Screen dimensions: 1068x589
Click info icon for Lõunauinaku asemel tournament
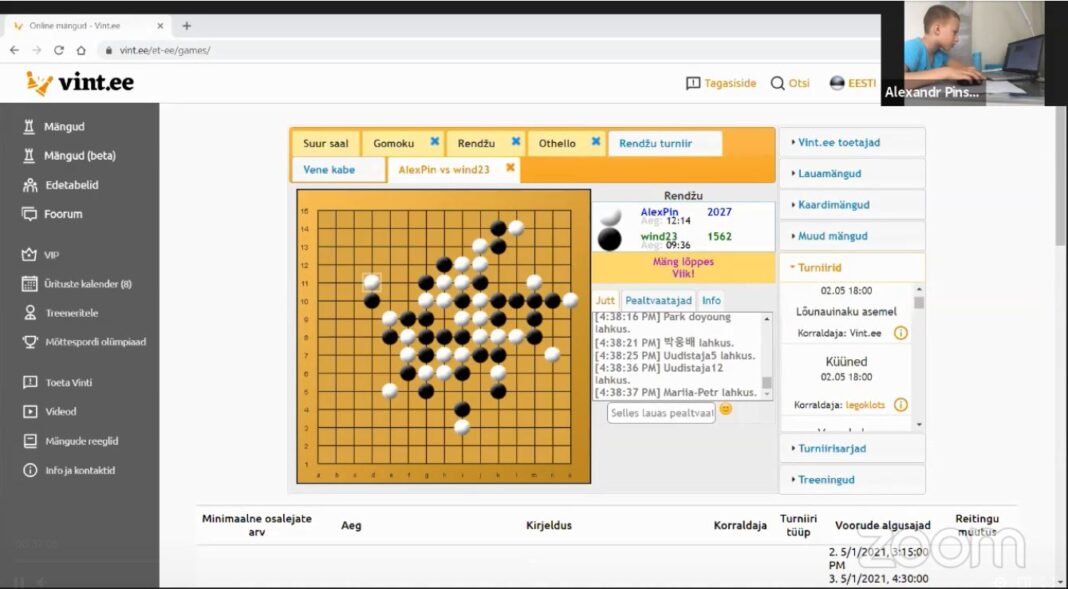tap(900, 333)
